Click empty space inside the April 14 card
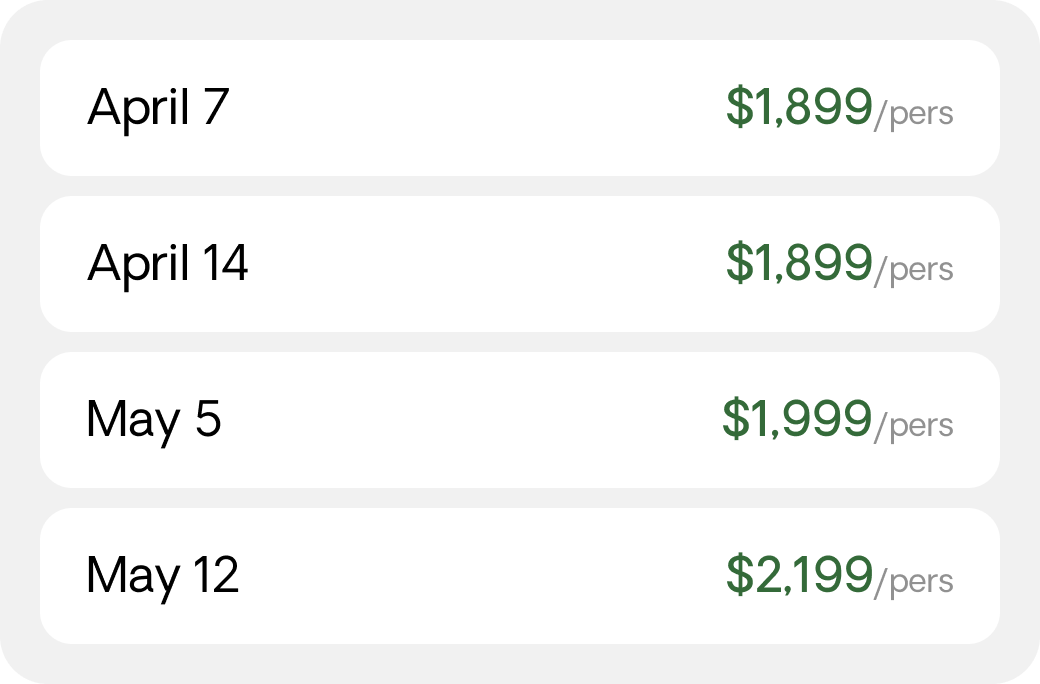 pos(478,263)
